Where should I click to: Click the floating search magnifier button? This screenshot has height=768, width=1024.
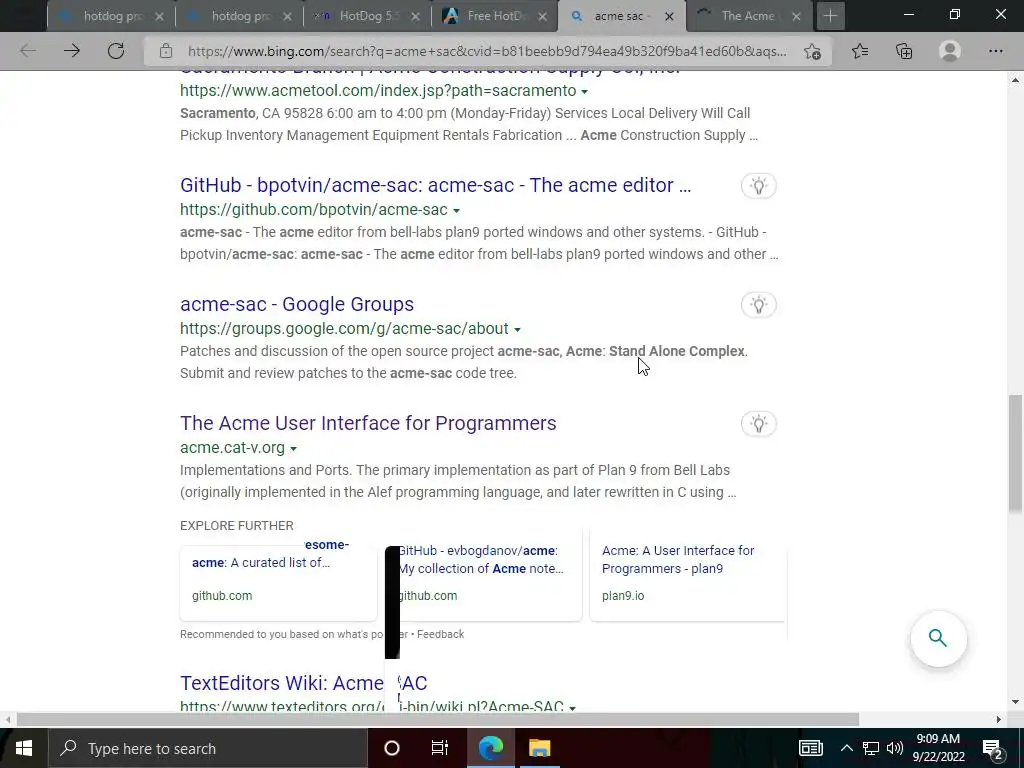tap(938, 638)
